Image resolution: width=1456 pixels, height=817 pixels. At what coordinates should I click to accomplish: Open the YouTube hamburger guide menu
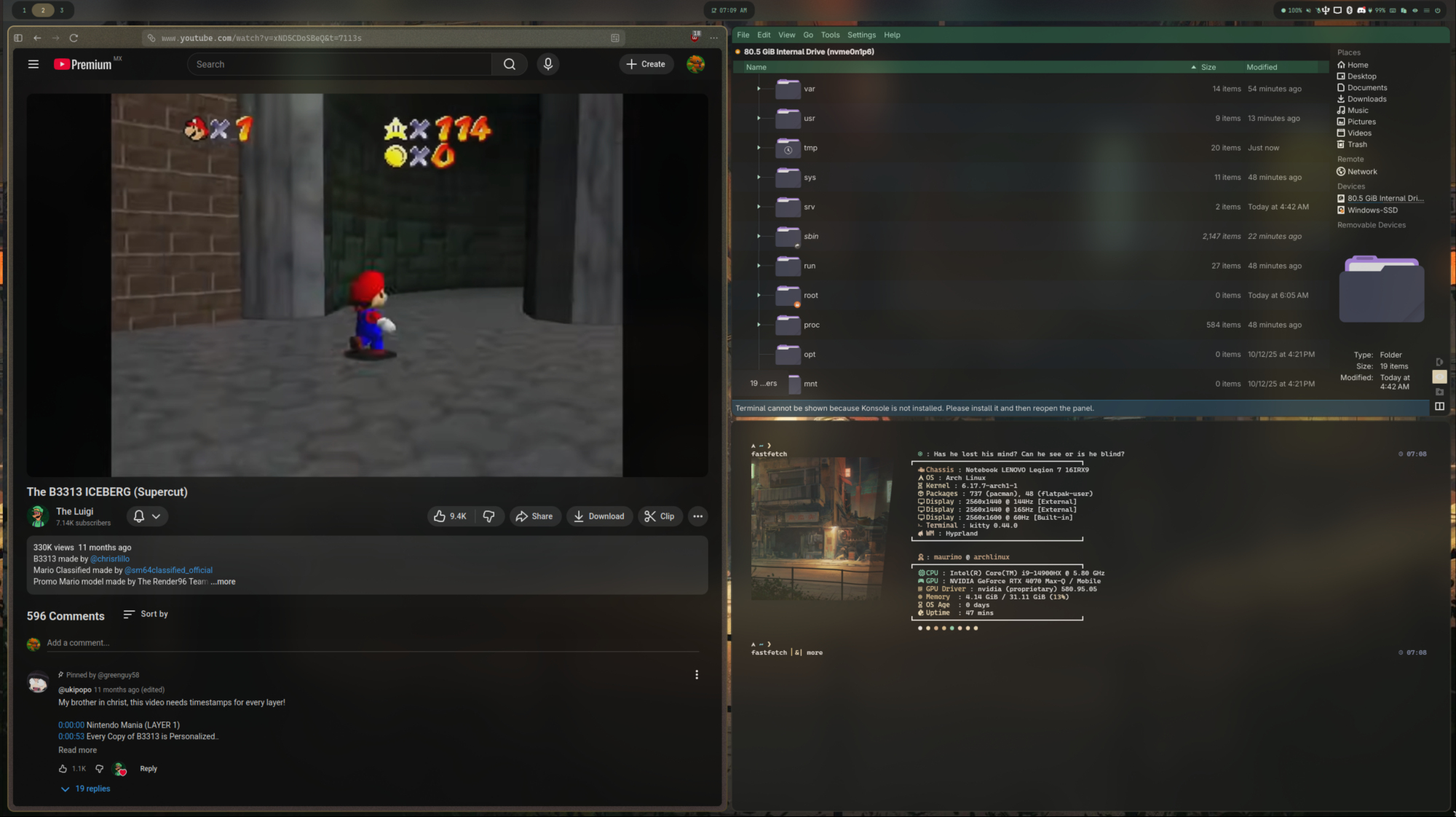[33, 64]
